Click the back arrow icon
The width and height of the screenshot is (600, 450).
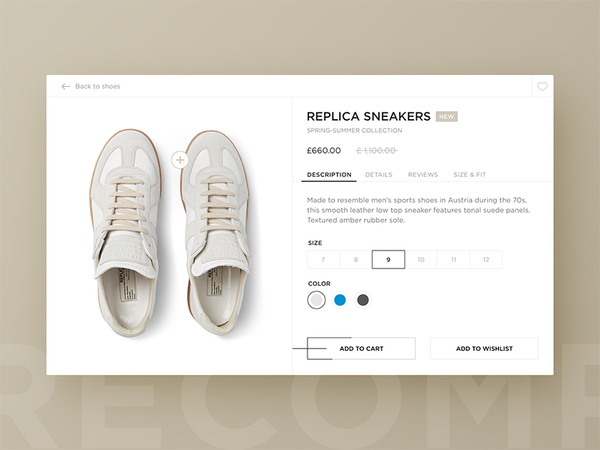66,86
